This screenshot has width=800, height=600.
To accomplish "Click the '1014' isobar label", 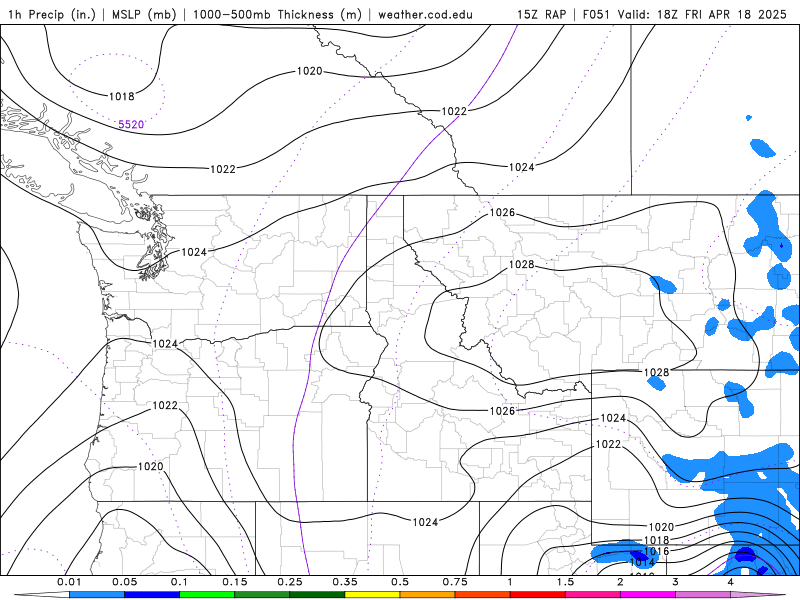I will (642, 562).
